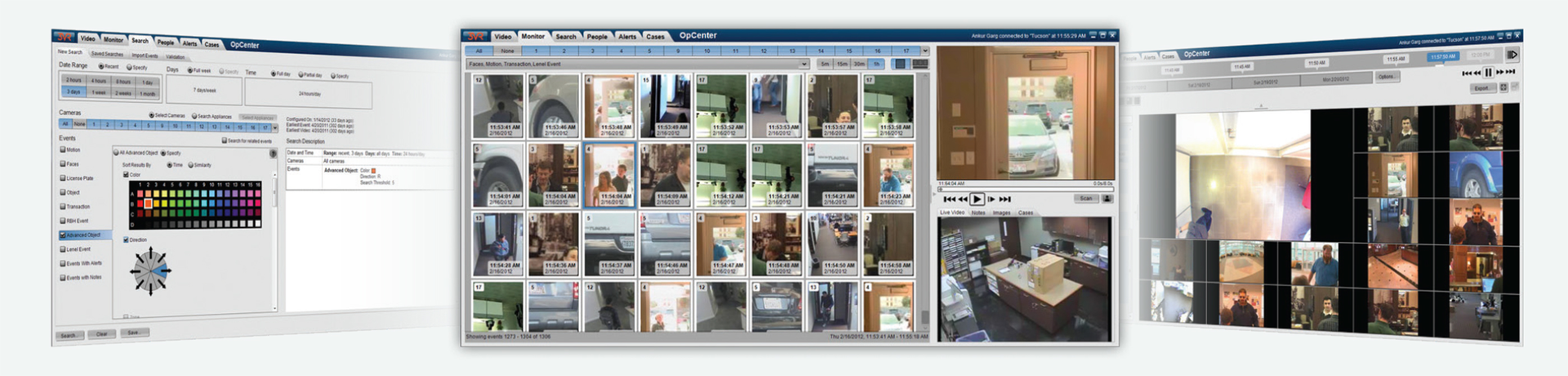
Task: Click the fullscreen icon next to Export
Action: [1503, 87]
